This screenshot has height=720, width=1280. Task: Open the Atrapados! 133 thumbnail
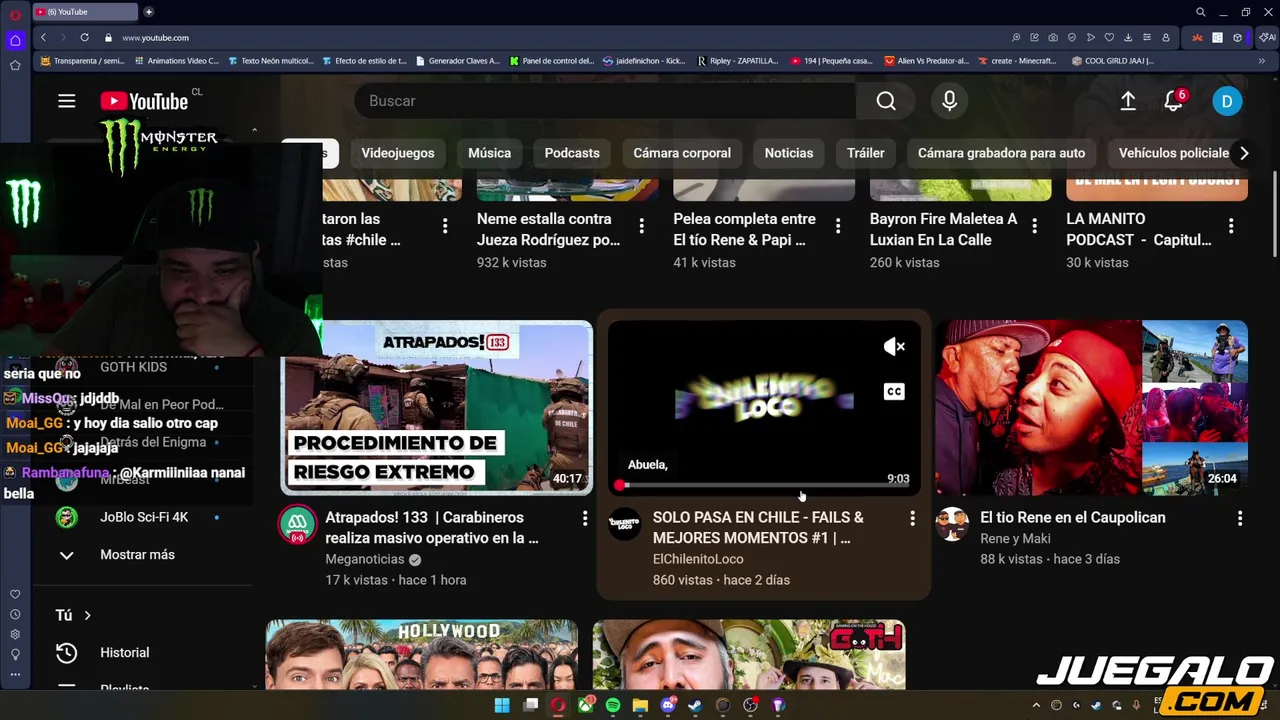437,407
